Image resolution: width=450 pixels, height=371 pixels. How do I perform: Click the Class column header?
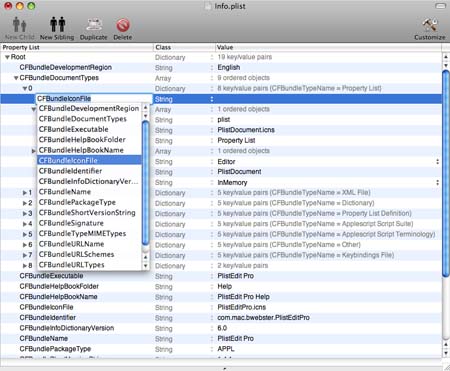coord(184,47)
